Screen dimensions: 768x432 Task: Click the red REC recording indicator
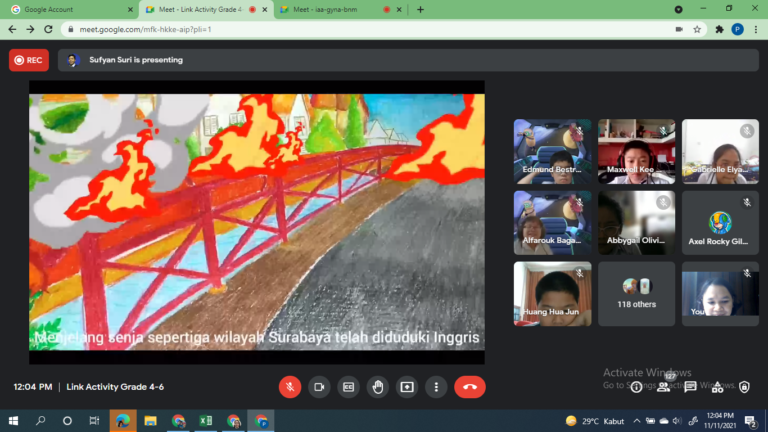pos(29,60)
